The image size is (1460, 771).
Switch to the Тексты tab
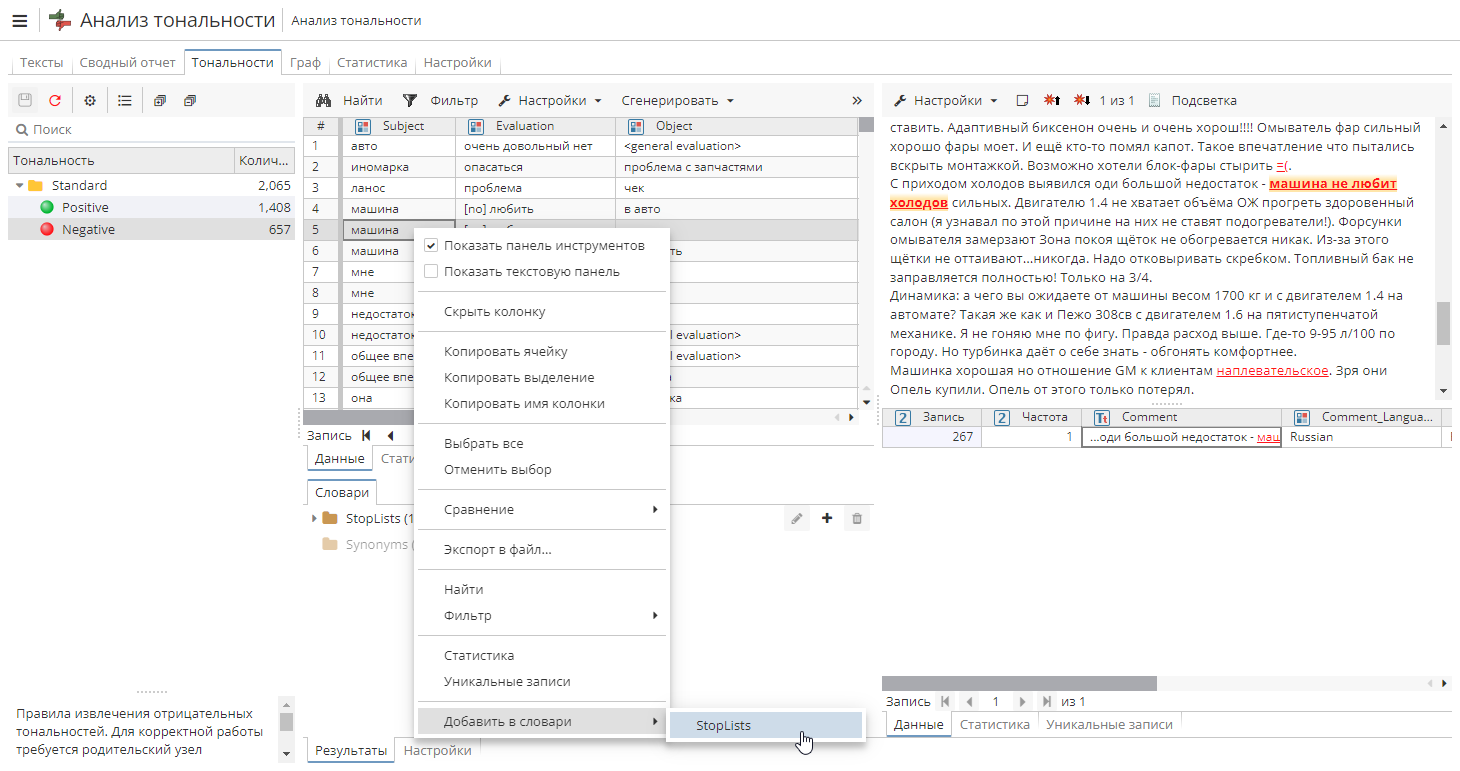41,62
